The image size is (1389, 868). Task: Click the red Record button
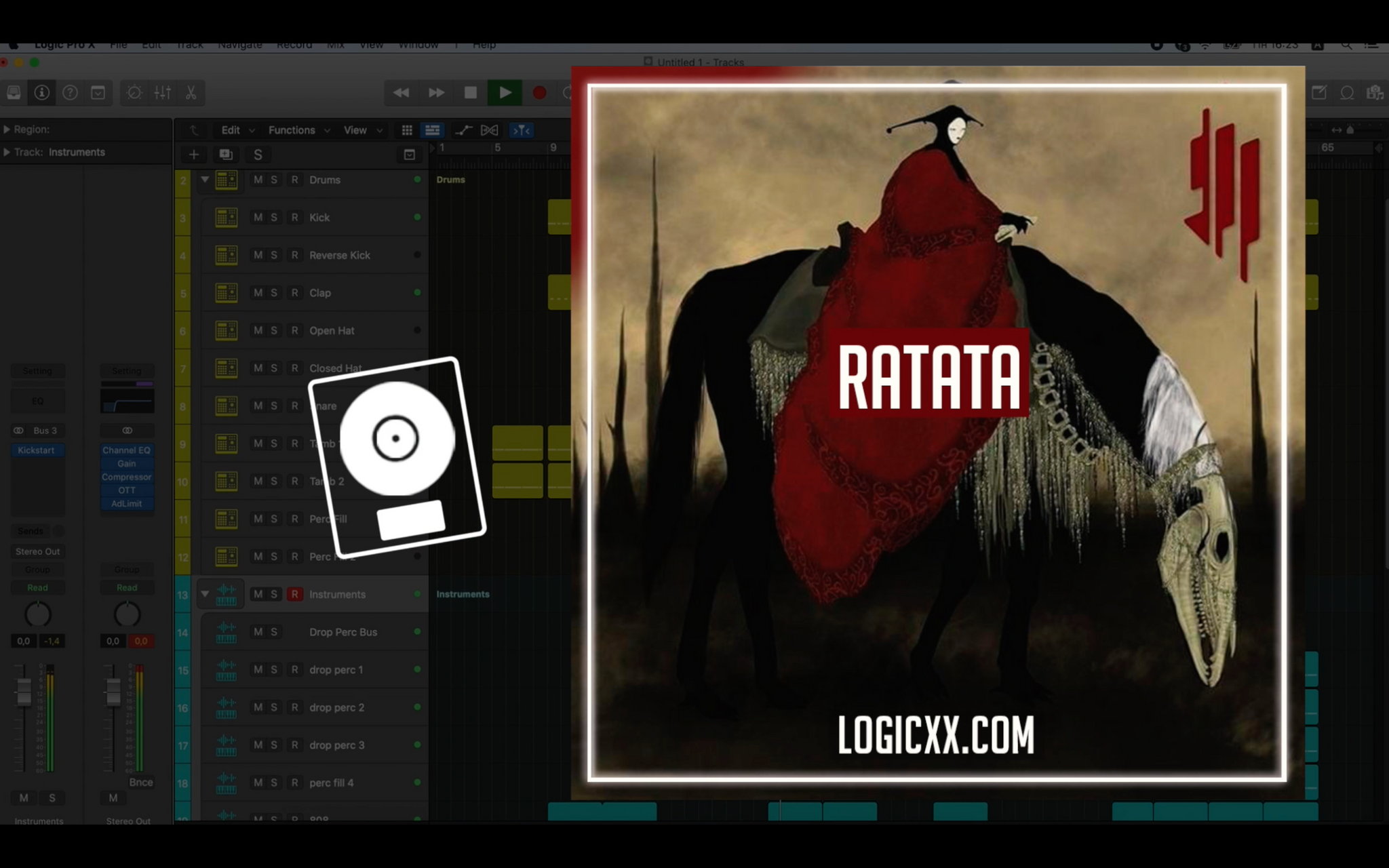tap(539, 93)
